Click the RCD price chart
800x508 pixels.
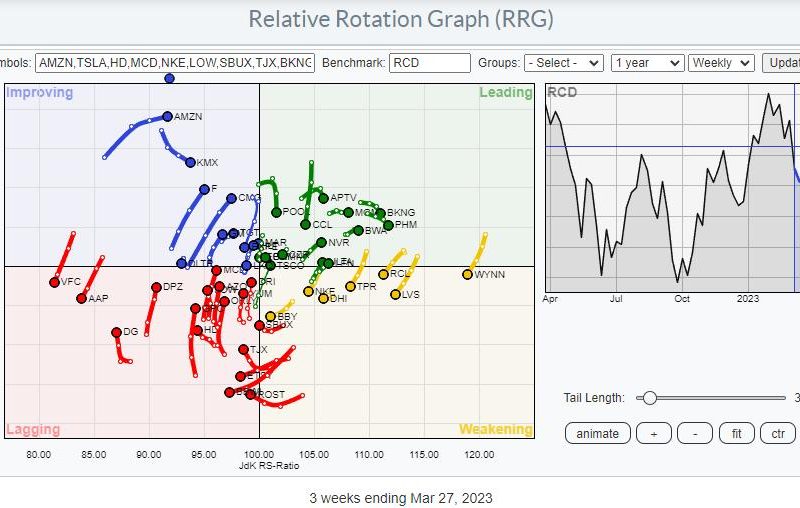tap(672, 188)
